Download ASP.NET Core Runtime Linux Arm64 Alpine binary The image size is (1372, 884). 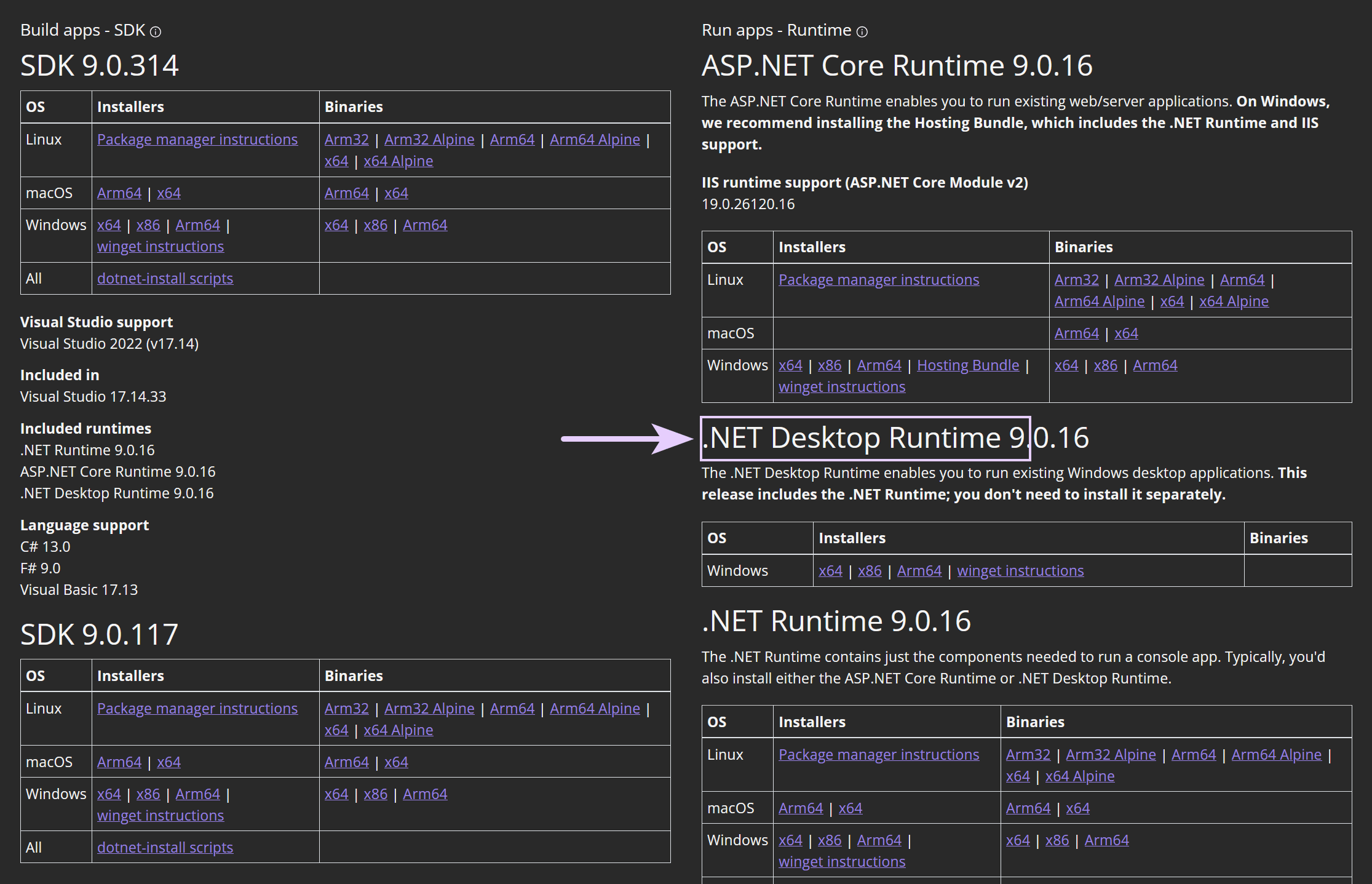tap(1100, 301)
